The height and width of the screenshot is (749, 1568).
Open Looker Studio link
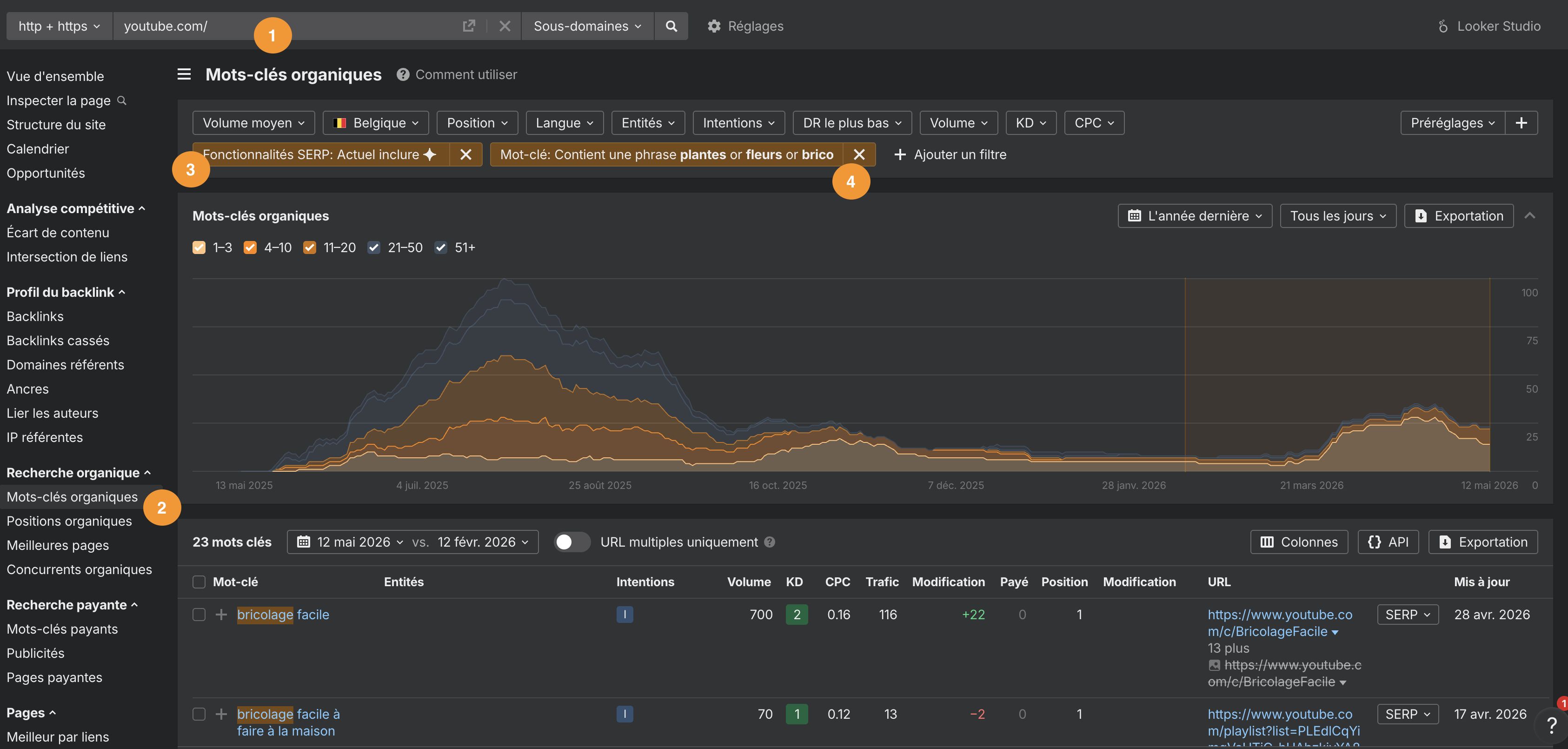(1489, 26)
